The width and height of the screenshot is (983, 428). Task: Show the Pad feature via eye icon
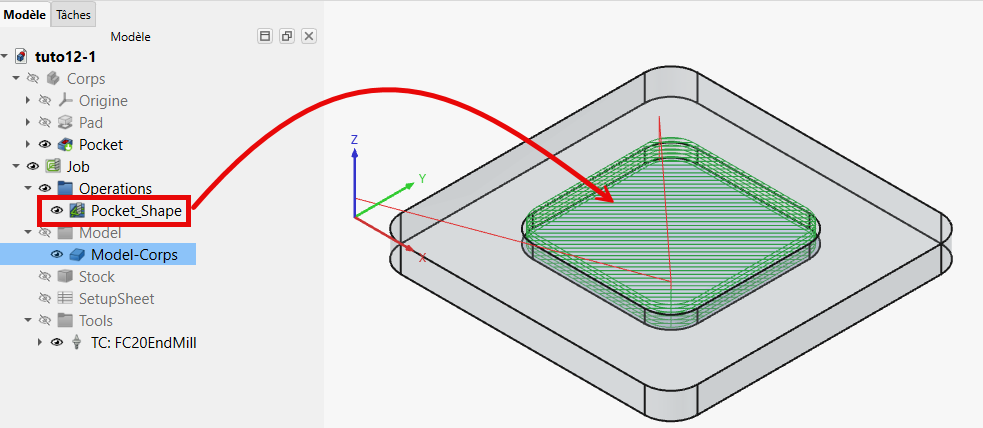[43, 122]
